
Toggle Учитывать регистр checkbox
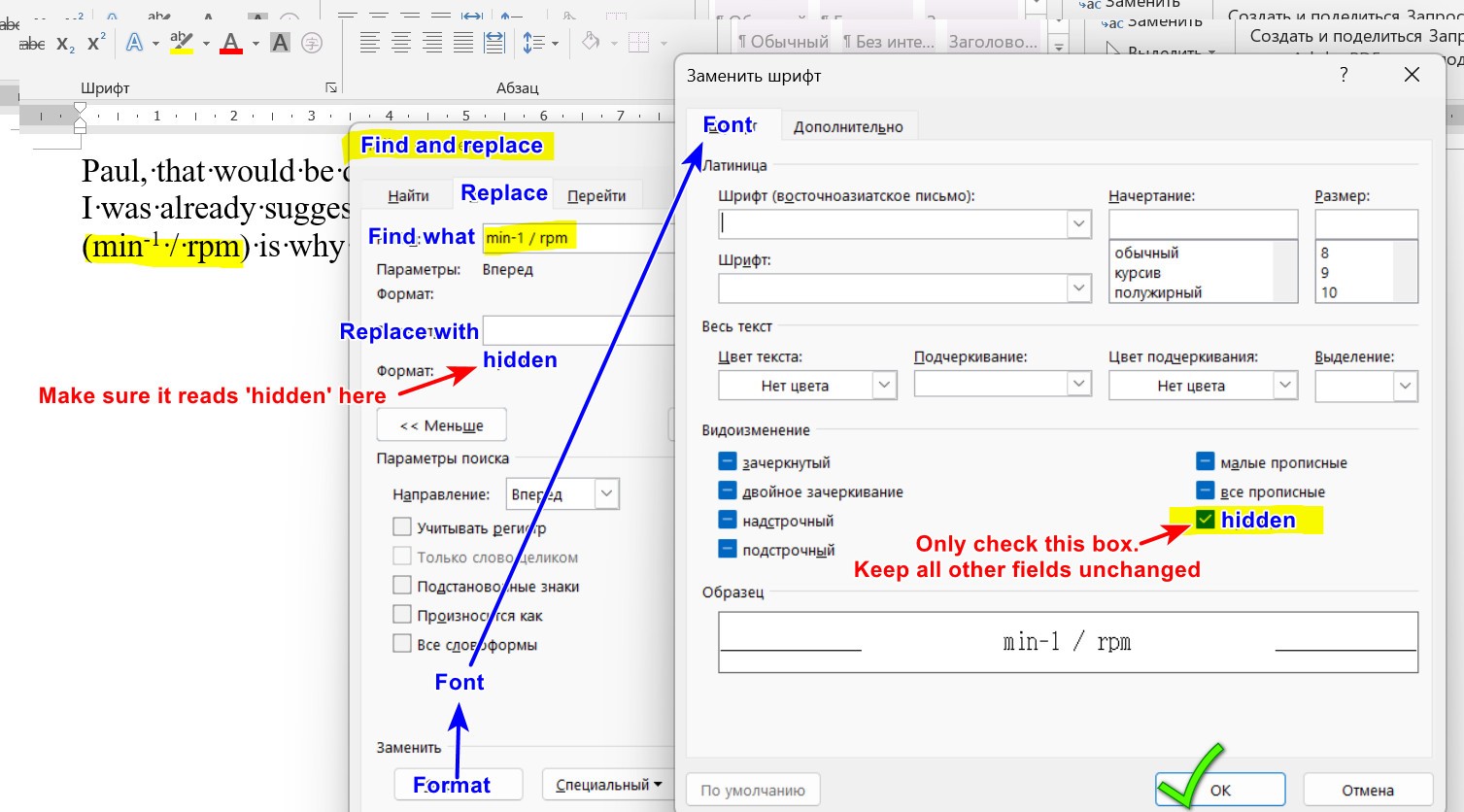tap(402, 527)
